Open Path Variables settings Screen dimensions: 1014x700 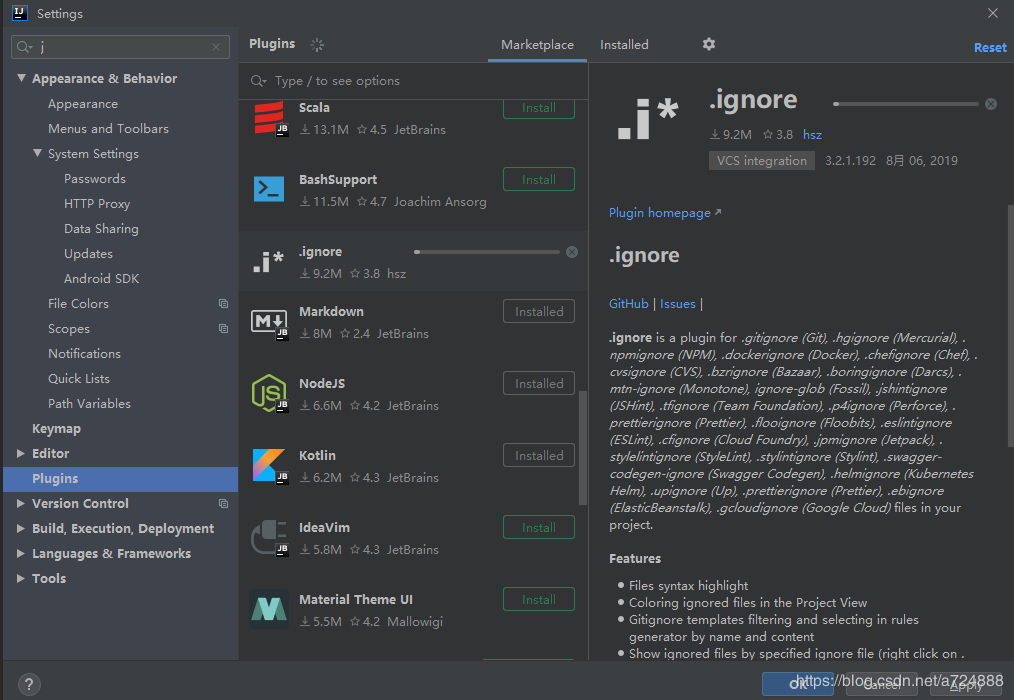coord(89,404)
